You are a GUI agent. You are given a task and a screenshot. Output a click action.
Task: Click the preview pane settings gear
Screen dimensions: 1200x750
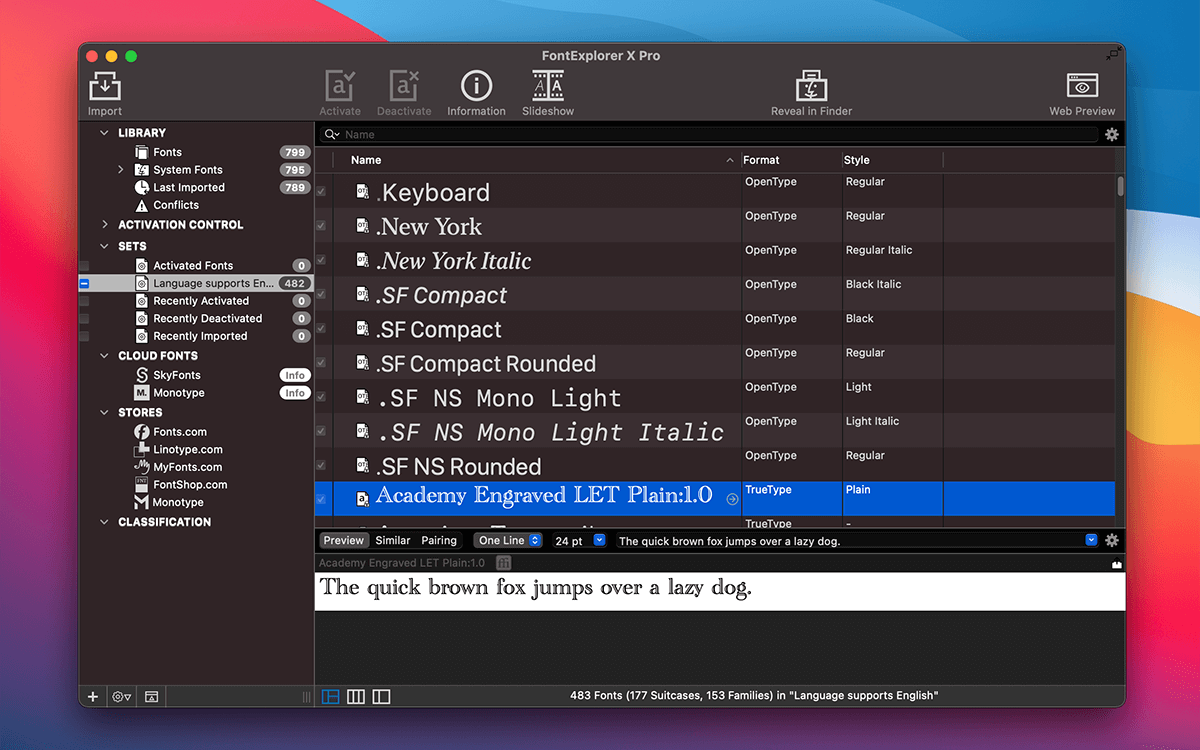pyautogui.click(x=1111, y=540)
